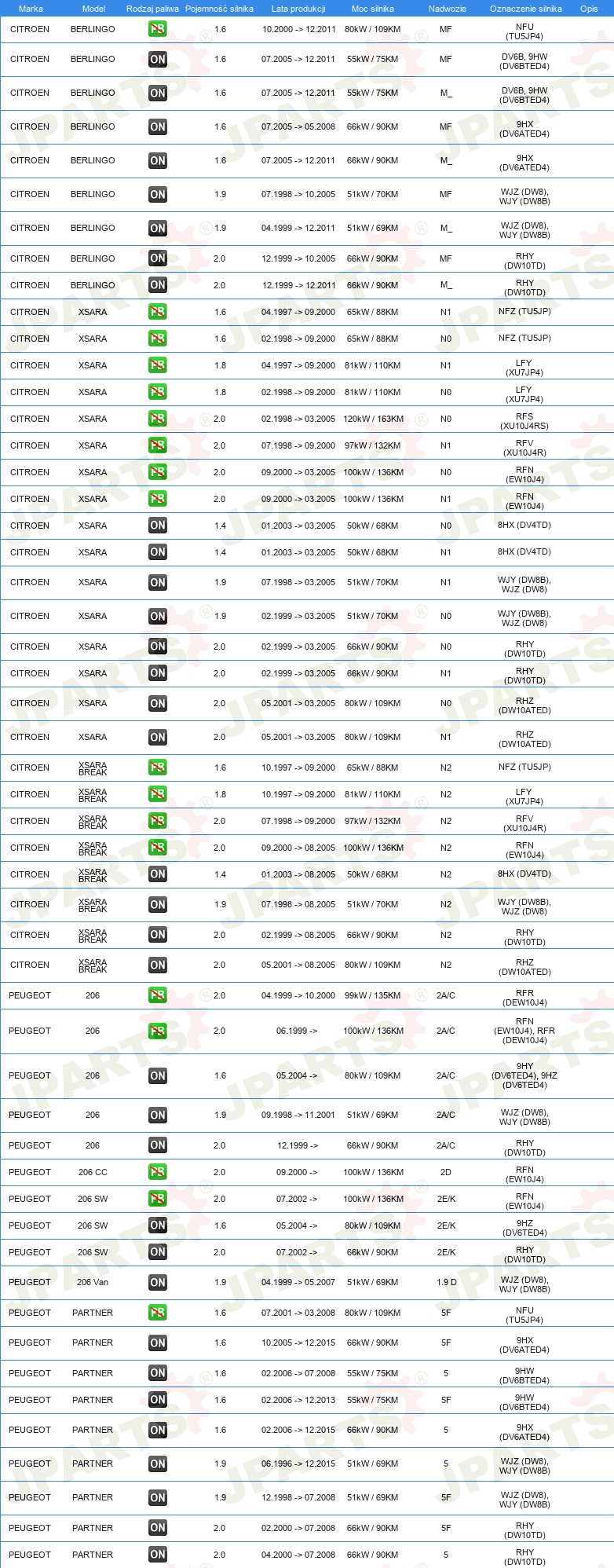614x1568 pixels.
Task: Select the 99kW / 135KM power value
Action: (374, 995)
